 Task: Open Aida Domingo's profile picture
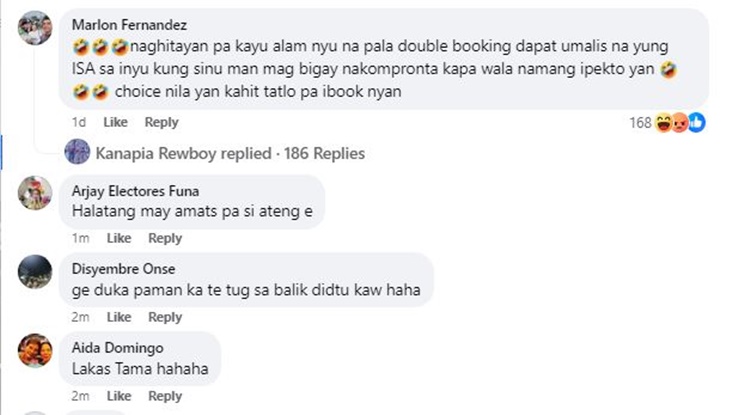click(35, 350)
